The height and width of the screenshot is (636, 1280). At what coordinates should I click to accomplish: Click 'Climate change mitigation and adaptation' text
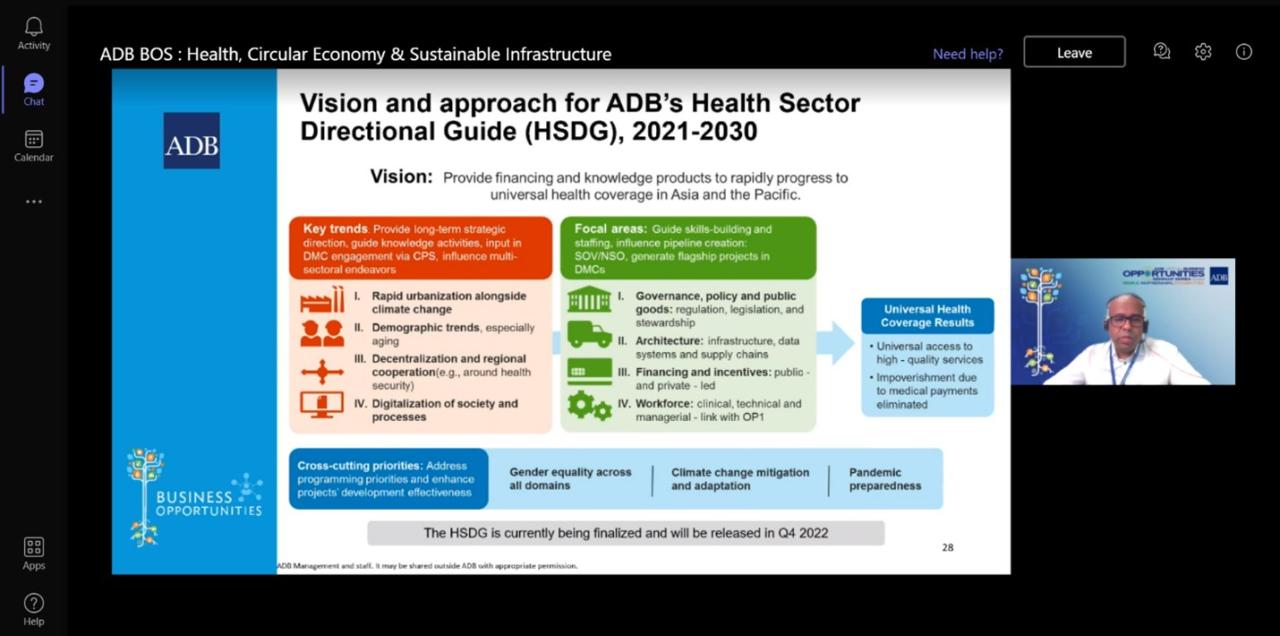tap(740, 479)
